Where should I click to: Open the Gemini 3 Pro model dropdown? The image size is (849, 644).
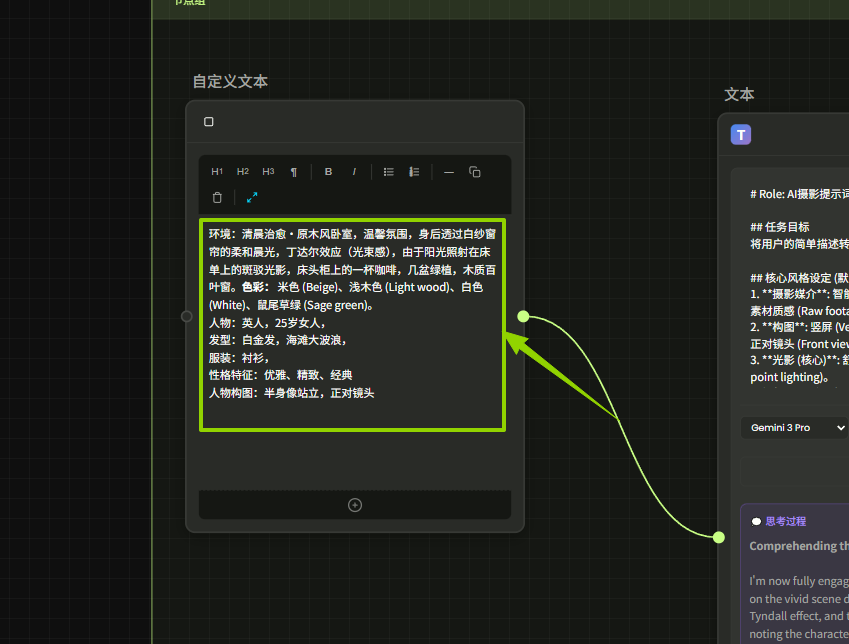tap(795, 428)
